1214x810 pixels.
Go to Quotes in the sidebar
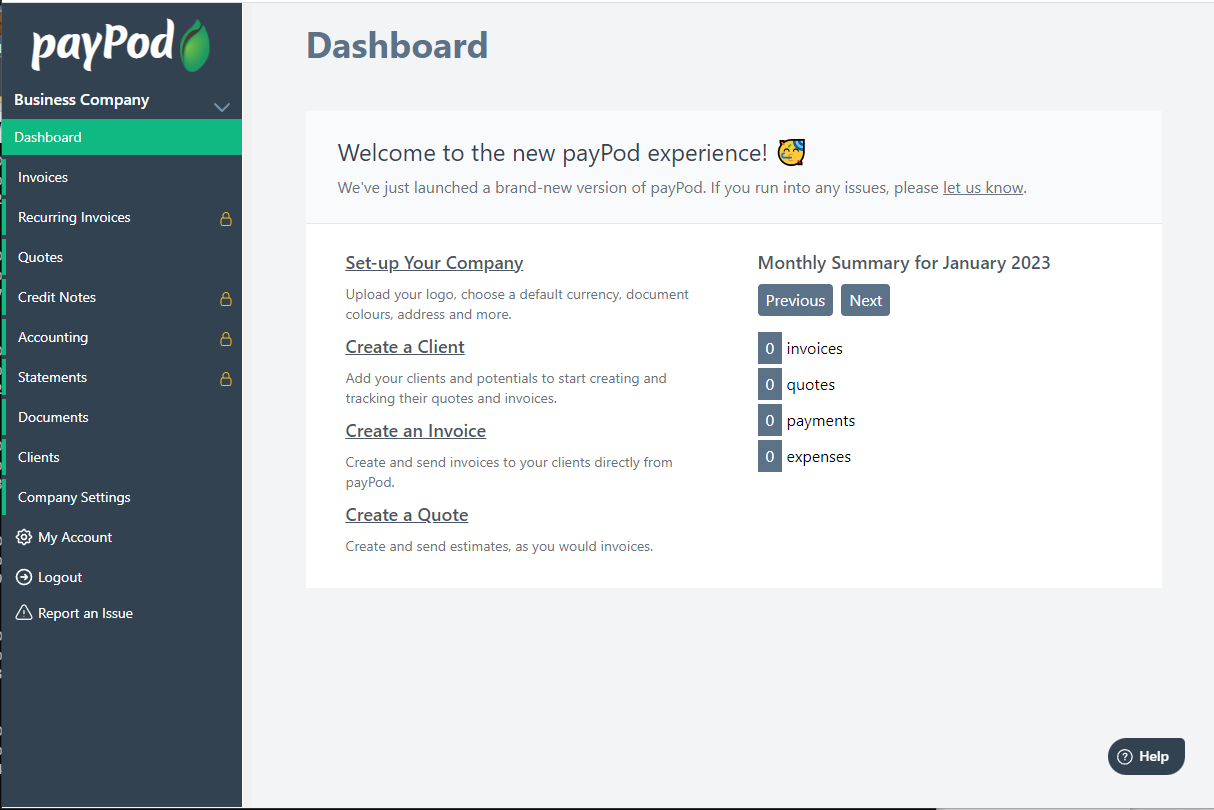point(121,257)
